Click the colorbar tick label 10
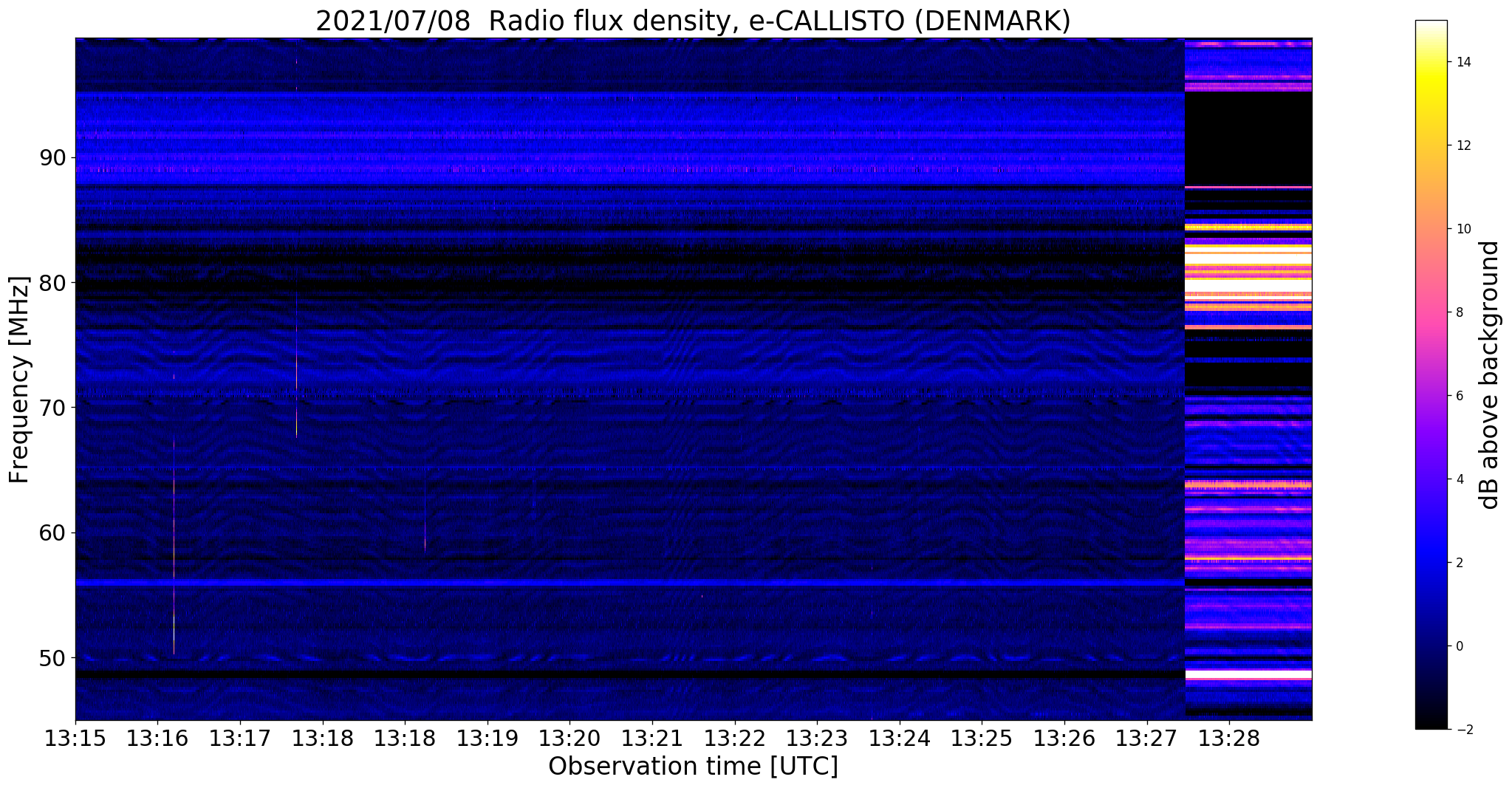 (1463, 229)
